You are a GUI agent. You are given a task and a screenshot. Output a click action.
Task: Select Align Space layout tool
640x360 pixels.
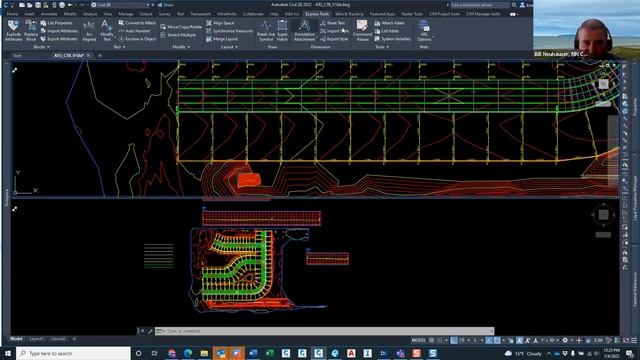220,23
